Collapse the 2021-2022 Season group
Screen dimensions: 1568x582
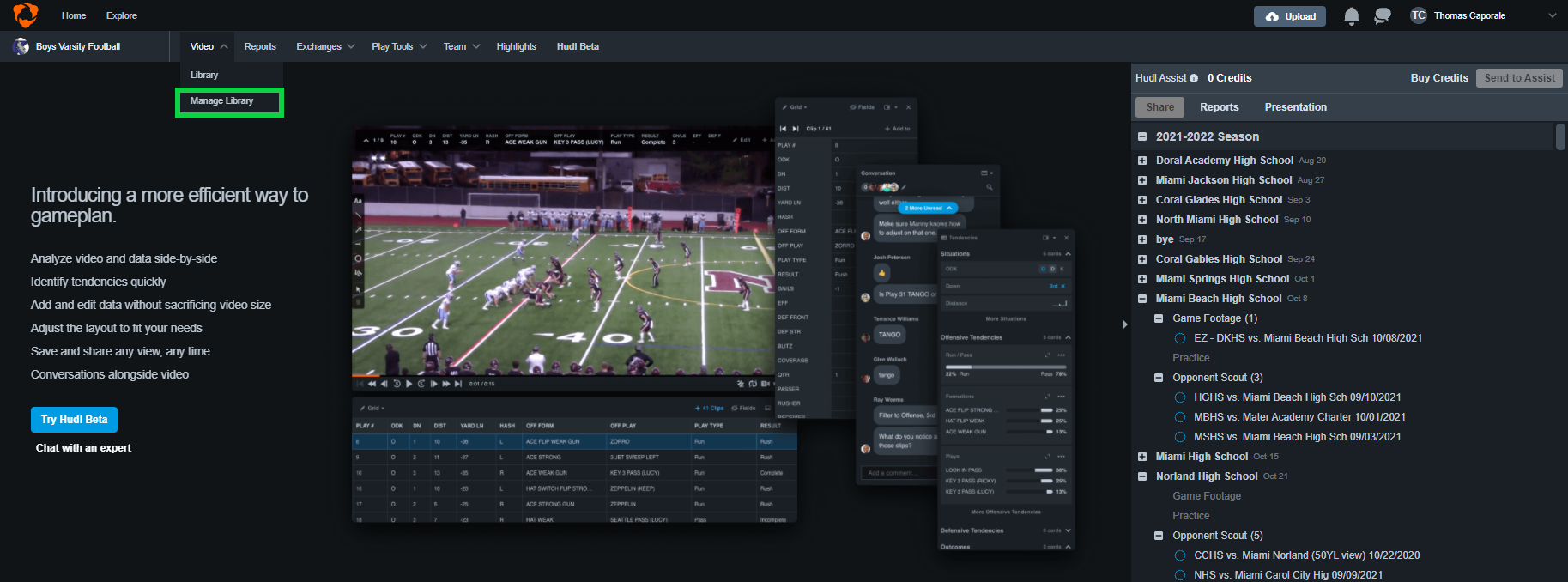pyautogui.click(x=1142, y=136)
